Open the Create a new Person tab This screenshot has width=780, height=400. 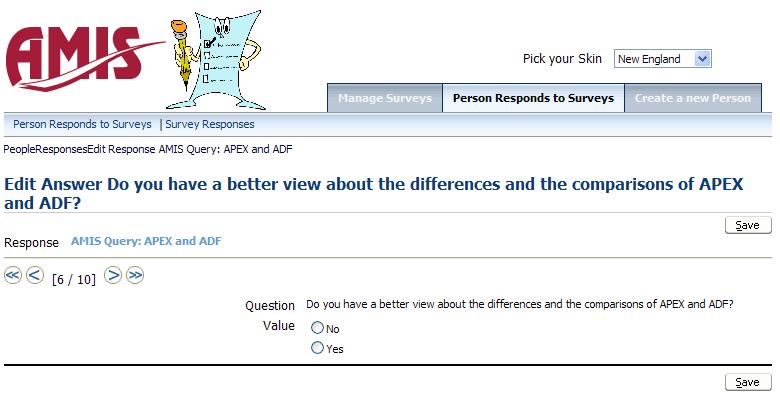click(693, 98)
